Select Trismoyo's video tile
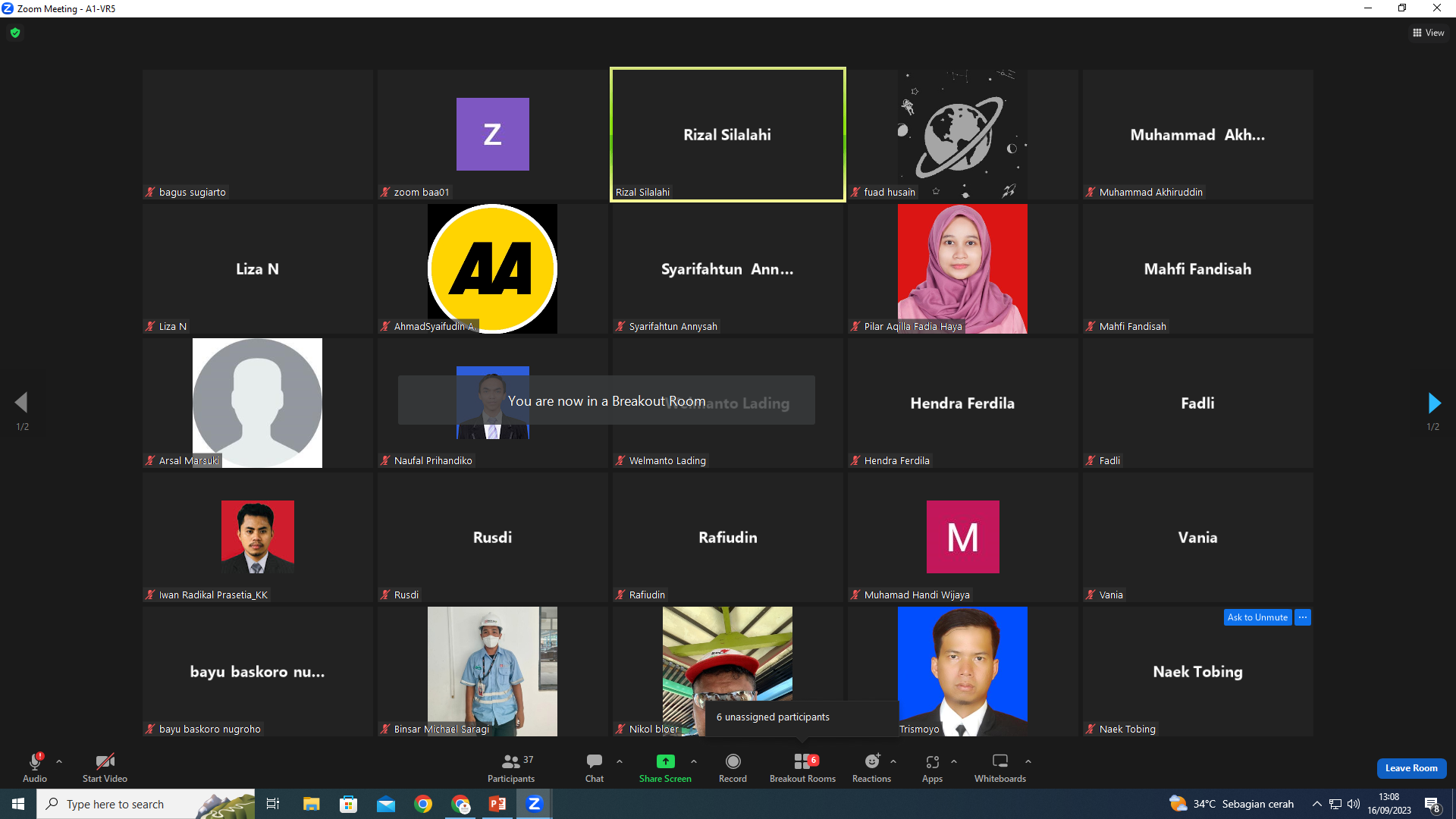 pyautogui.click(x=963, y=671)
